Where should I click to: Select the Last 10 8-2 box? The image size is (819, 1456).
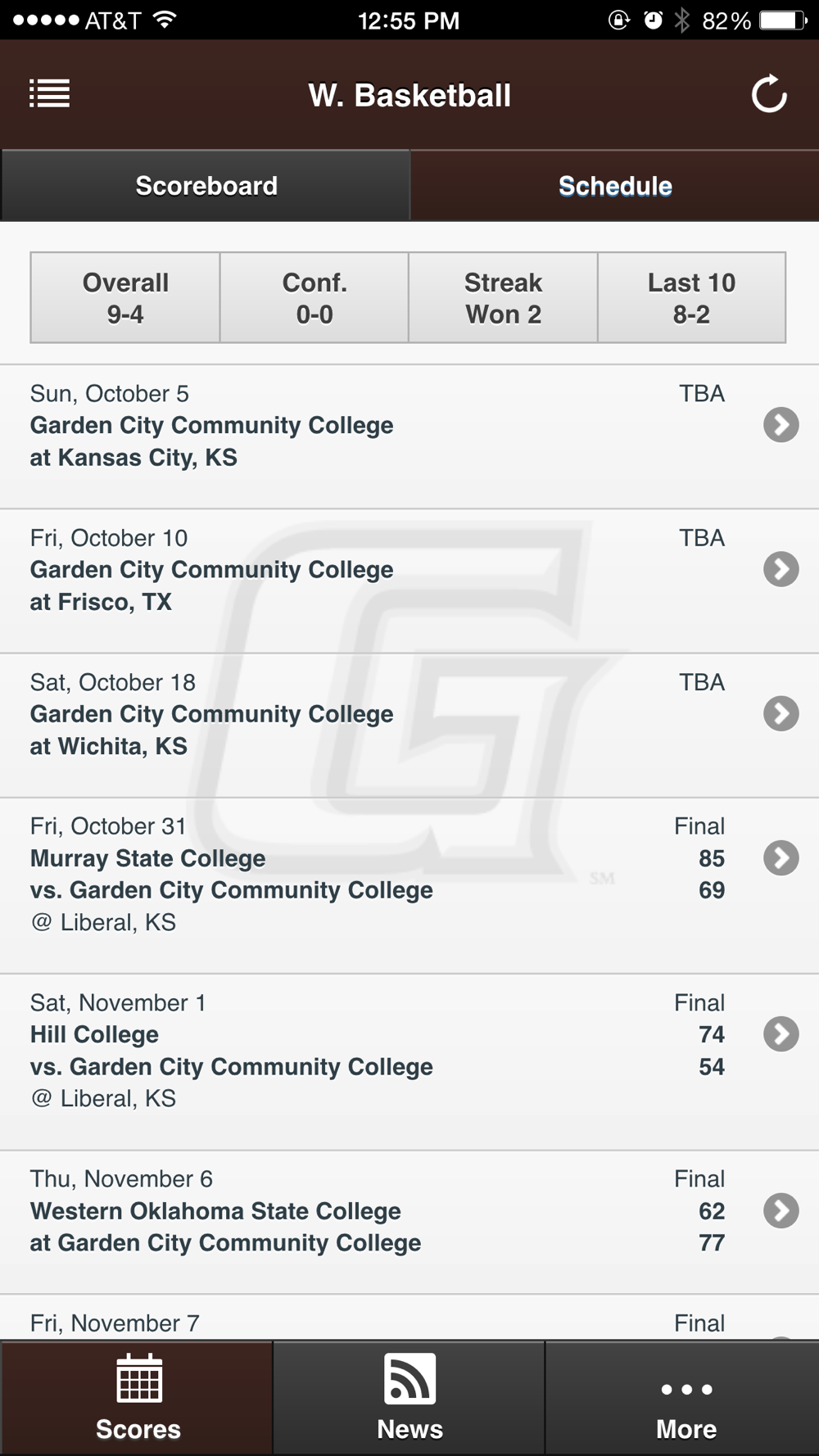click(692, 297)
